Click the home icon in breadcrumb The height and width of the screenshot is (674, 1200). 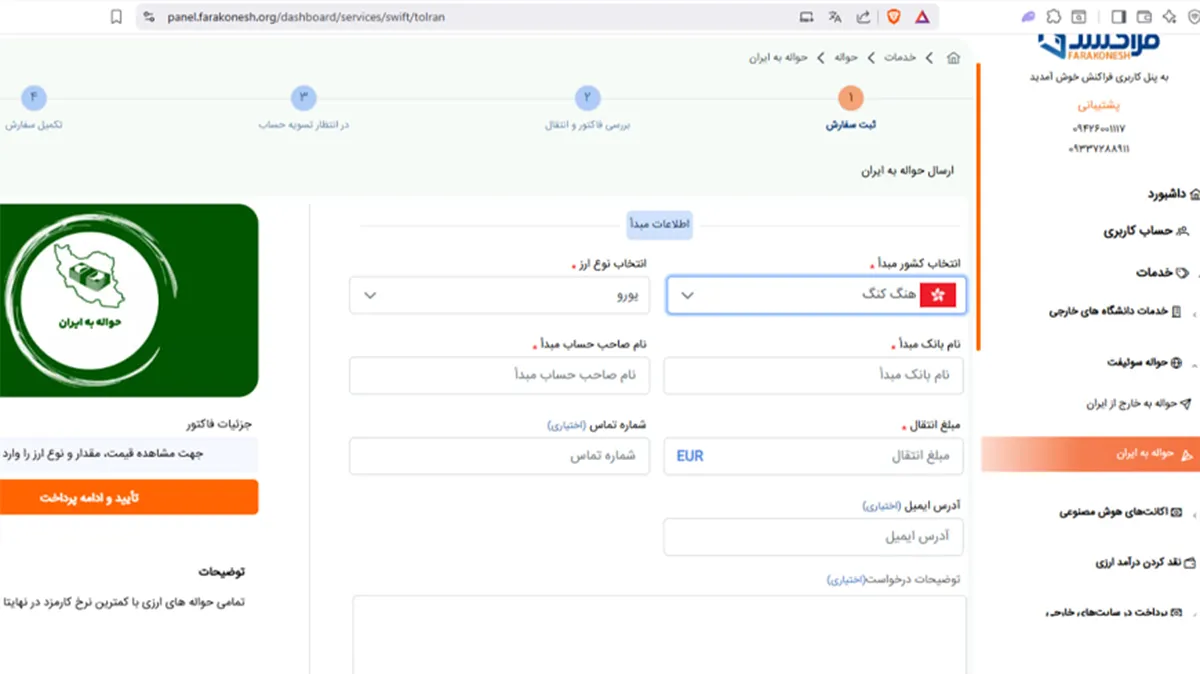click(953, 58)
